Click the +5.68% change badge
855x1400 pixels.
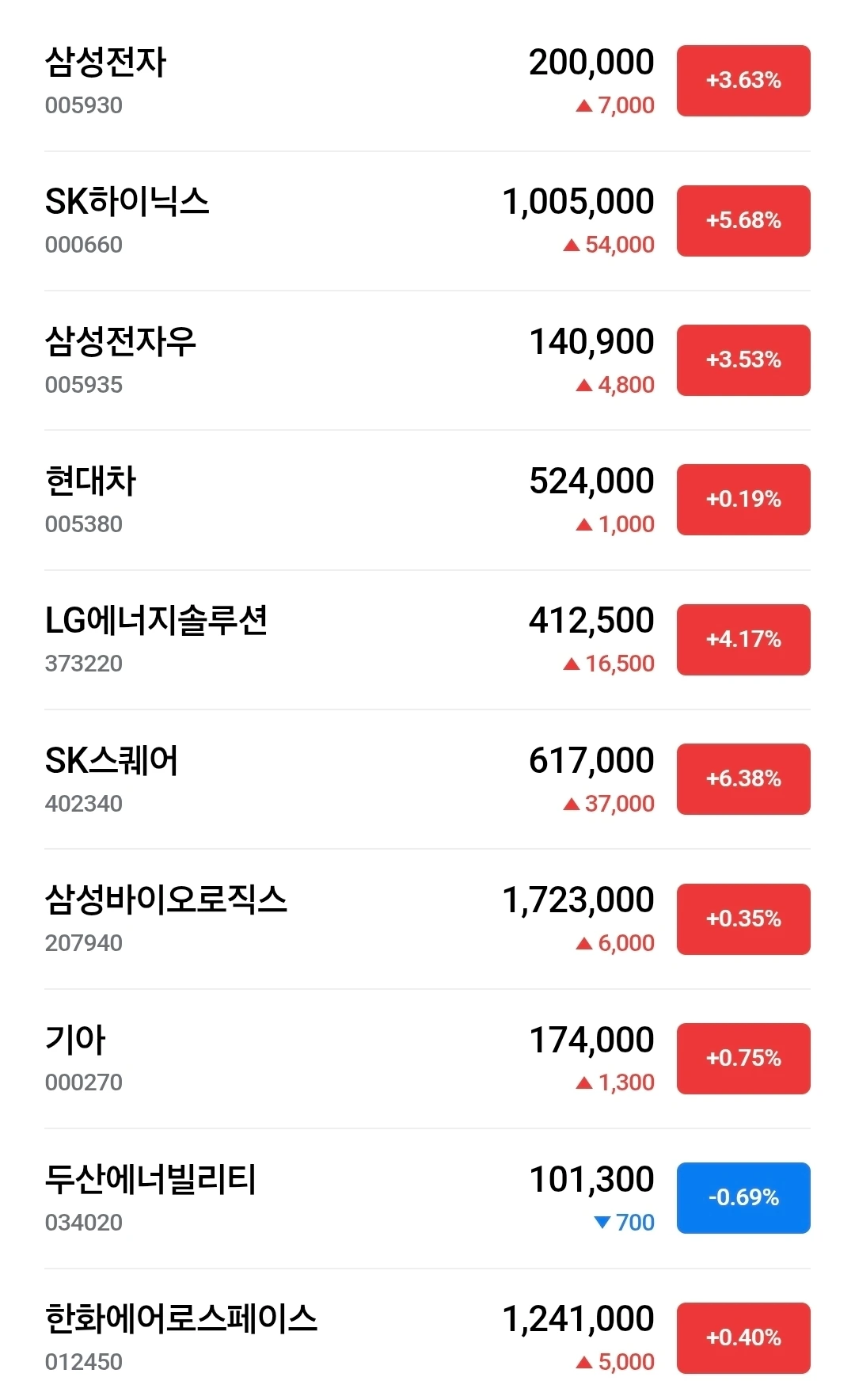click(743, 220)
